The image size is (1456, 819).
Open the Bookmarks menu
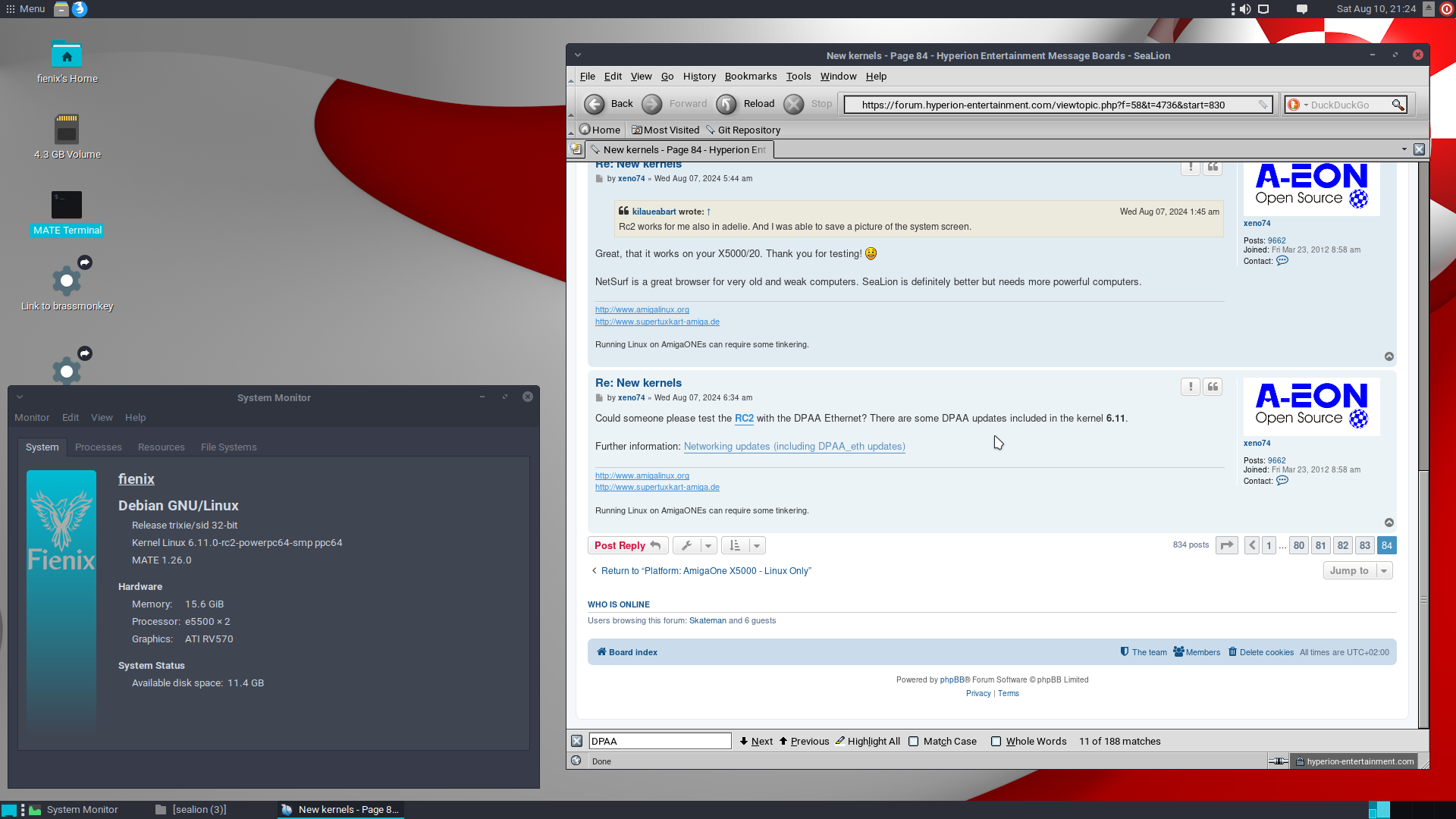pyautogui.click(x=750, y=76)
